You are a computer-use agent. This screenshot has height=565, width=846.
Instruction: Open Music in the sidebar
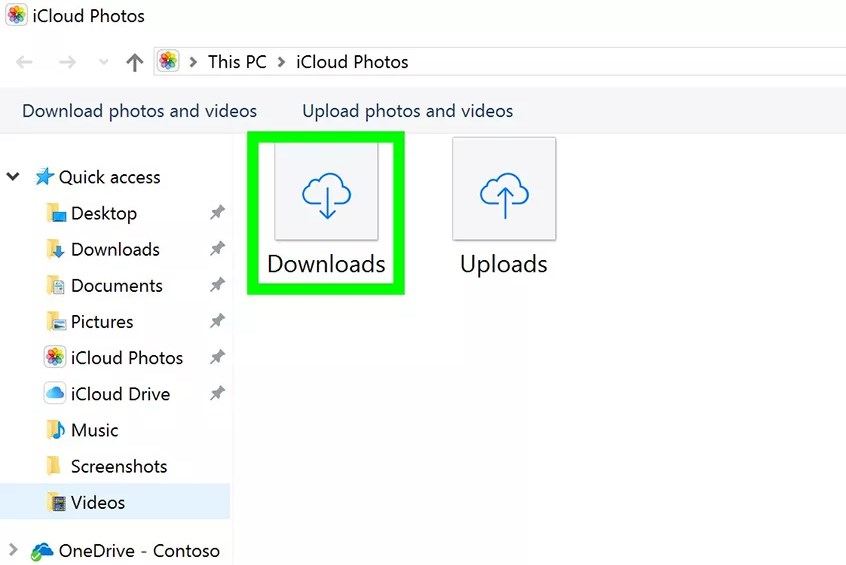(x=94, y=430)
